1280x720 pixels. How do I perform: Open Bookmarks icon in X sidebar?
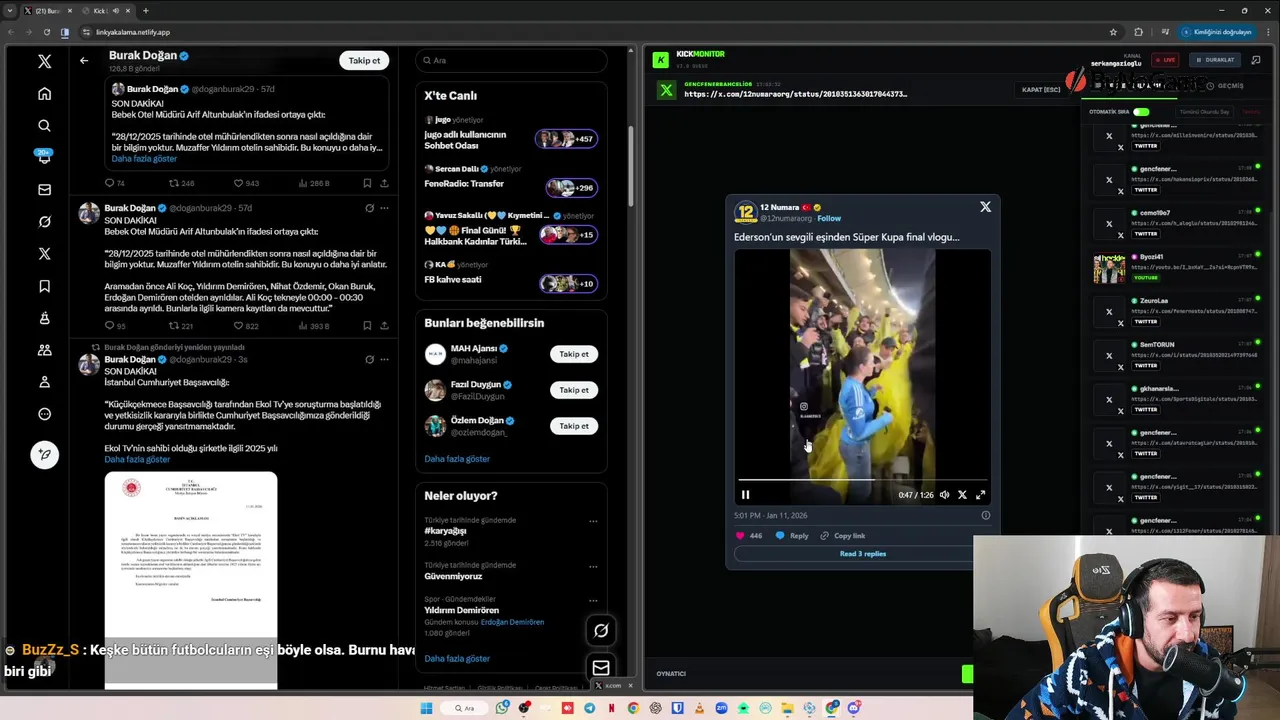tap(44, 286)
